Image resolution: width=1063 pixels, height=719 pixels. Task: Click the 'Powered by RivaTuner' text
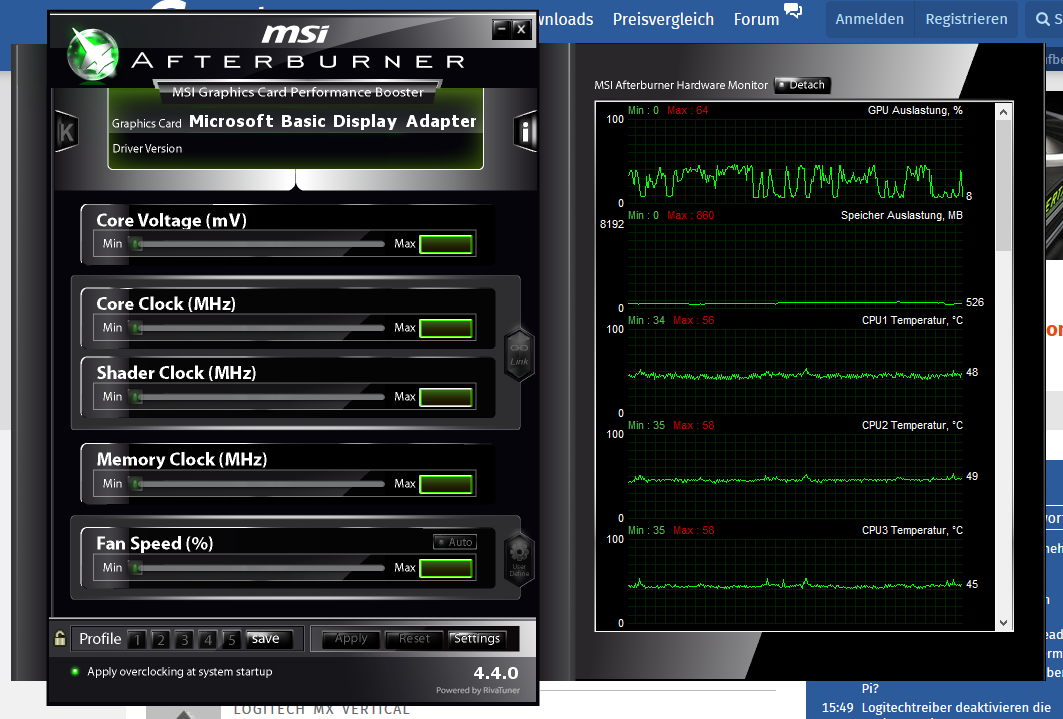coord(478,690)
